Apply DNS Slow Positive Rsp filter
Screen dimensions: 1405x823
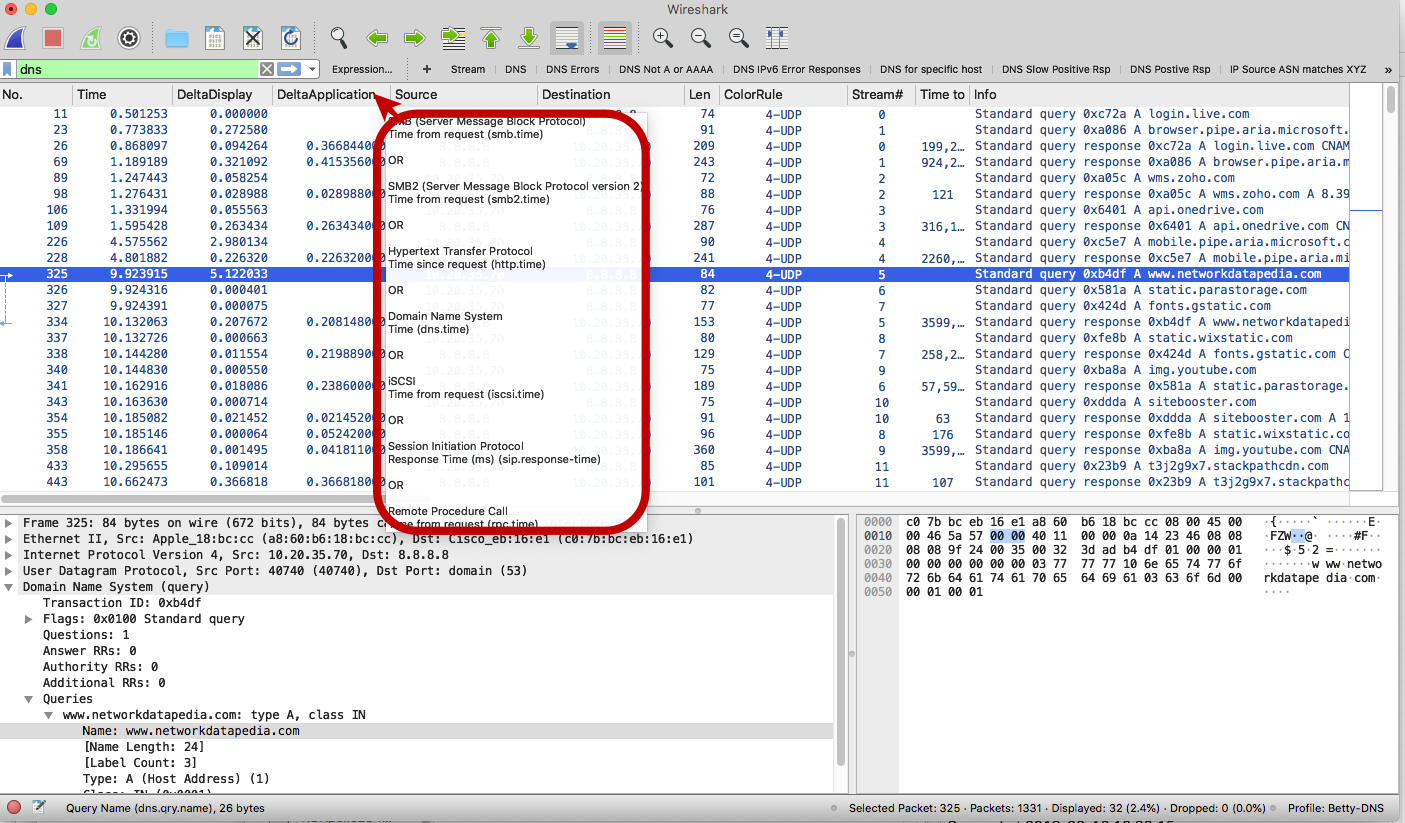(1056, 69)
